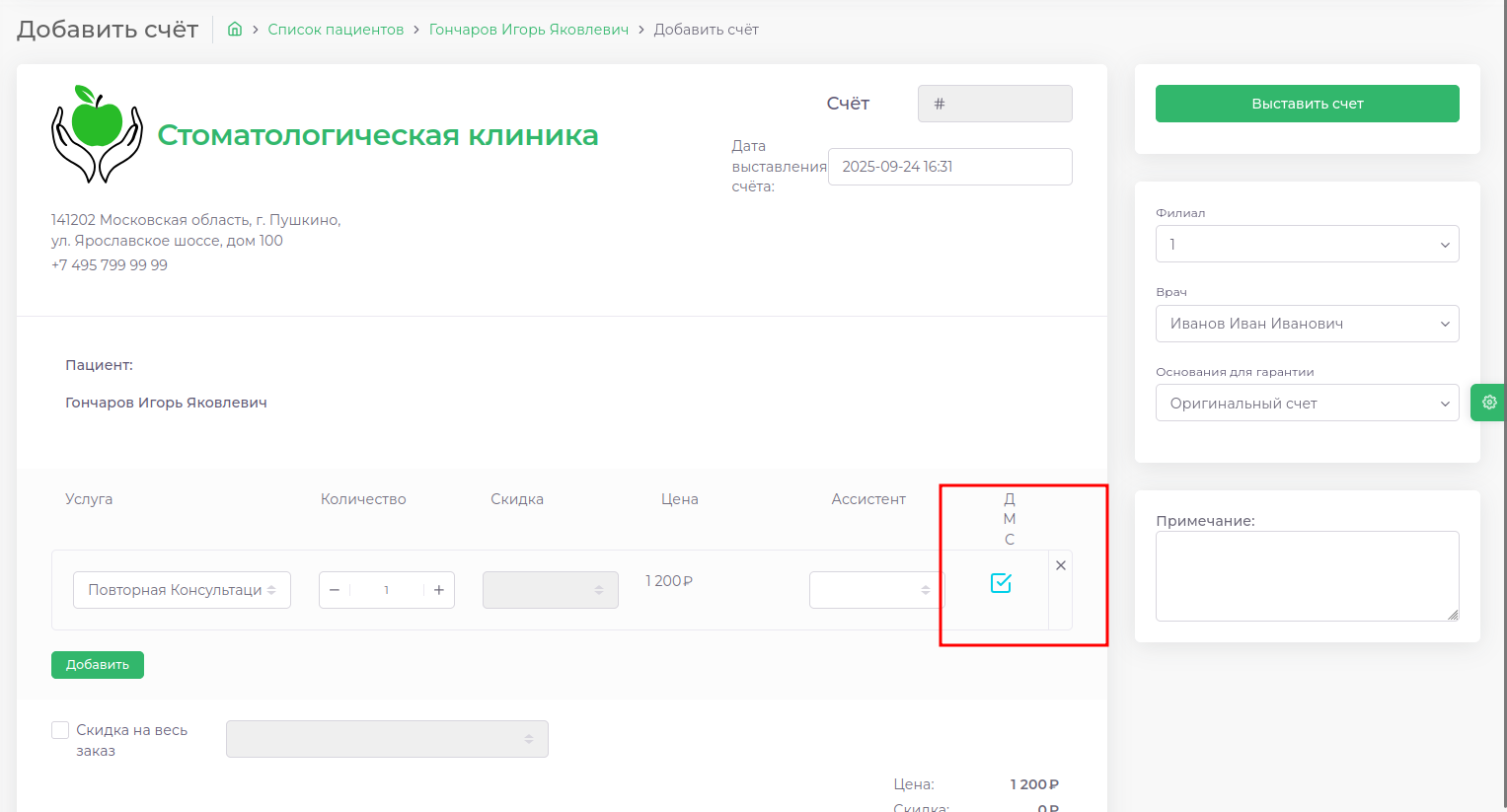This screenshot has width=1507, height=812.
Task: Decrease quantity with minus button
Action: click(335, 590)
